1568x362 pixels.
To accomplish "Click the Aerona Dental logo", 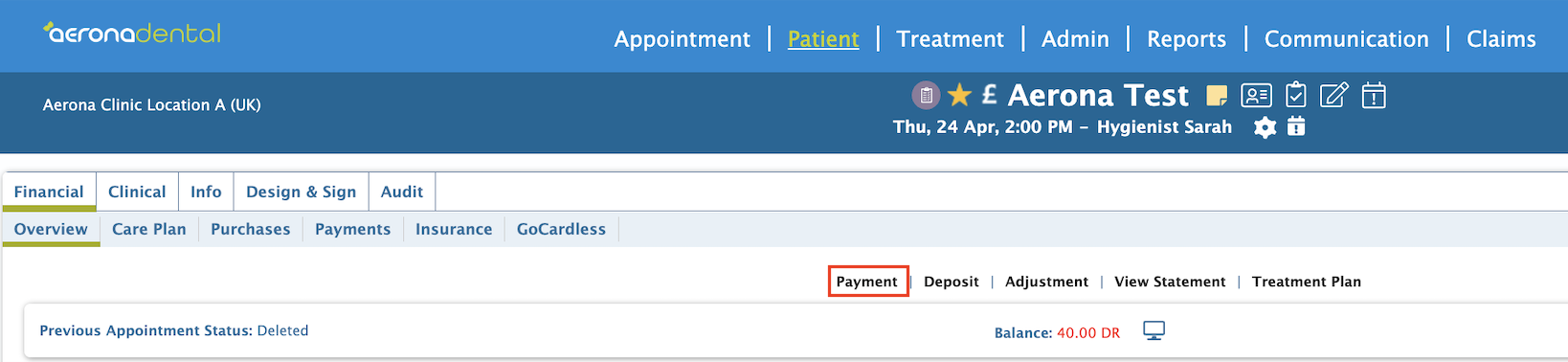I will (132, 34).
